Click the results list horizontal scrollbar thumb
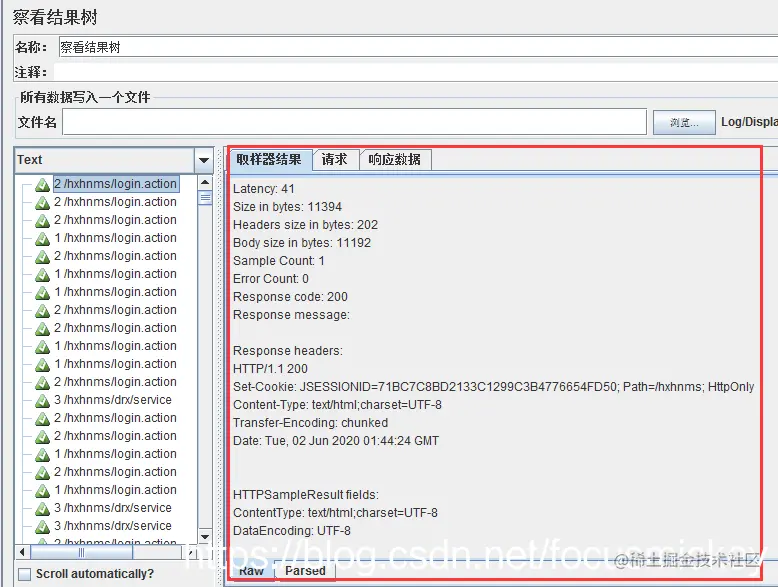The height and width of the screenshot is (587, 778). [82, 552]
